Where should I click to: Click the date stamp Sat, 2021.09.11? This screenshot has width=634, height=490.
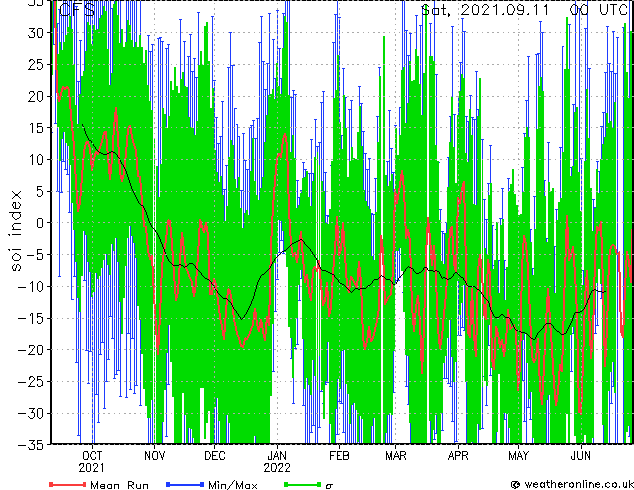tap(485, 9)
